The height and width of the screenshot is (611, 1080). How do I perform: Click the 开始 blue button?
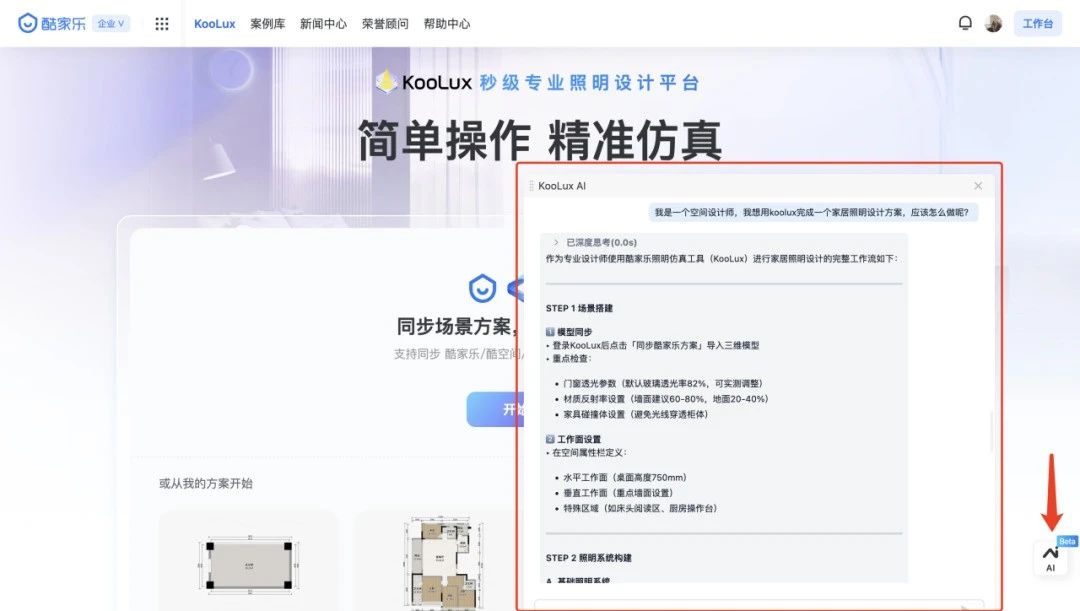[495, 409]
